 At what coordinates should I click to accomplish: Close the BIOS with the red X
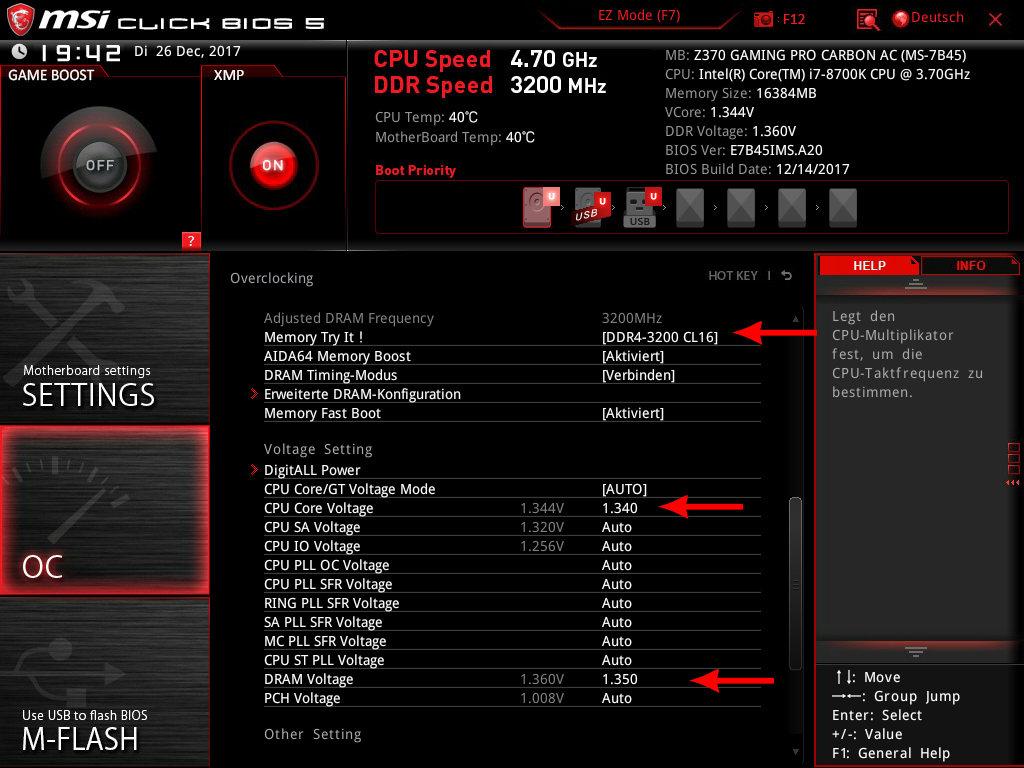click(x=995, y=20)
